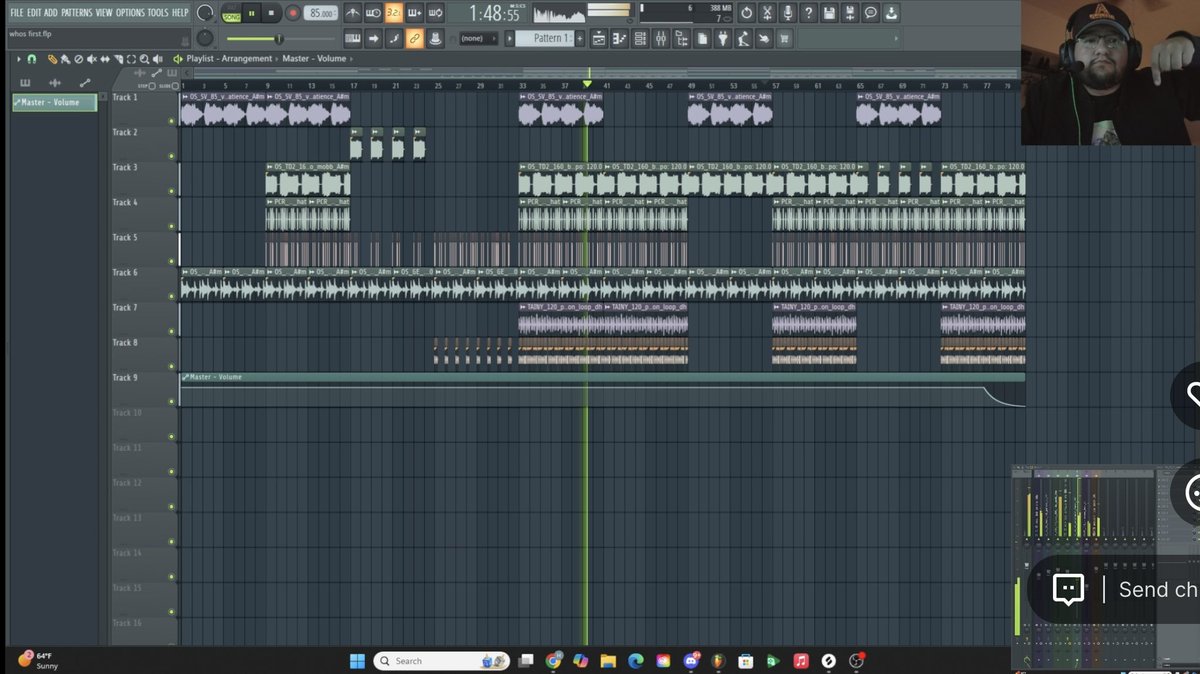Open the Project picker file icon

702,38
